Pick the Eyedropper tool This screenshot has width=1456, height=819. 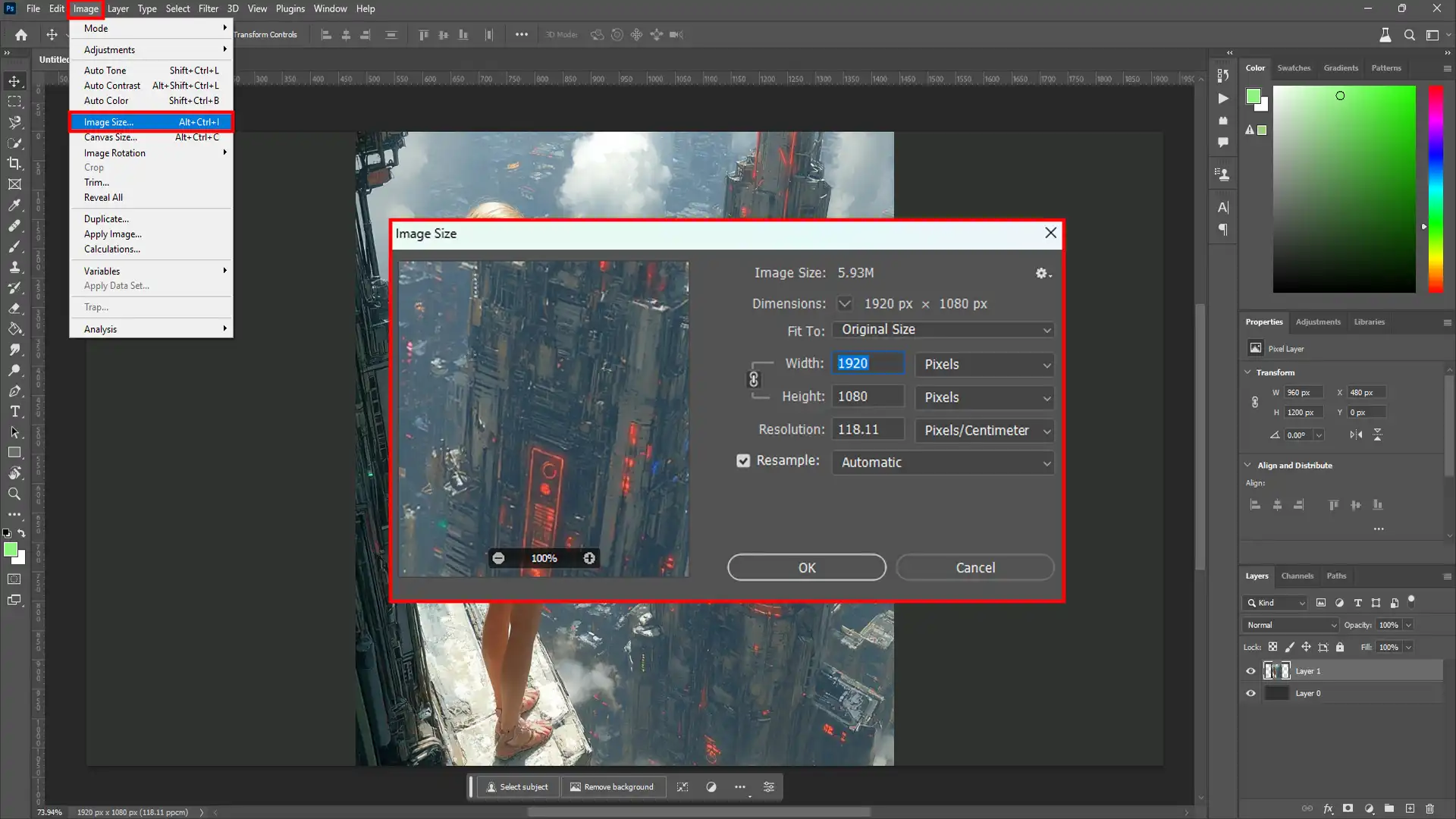(14, 205)
